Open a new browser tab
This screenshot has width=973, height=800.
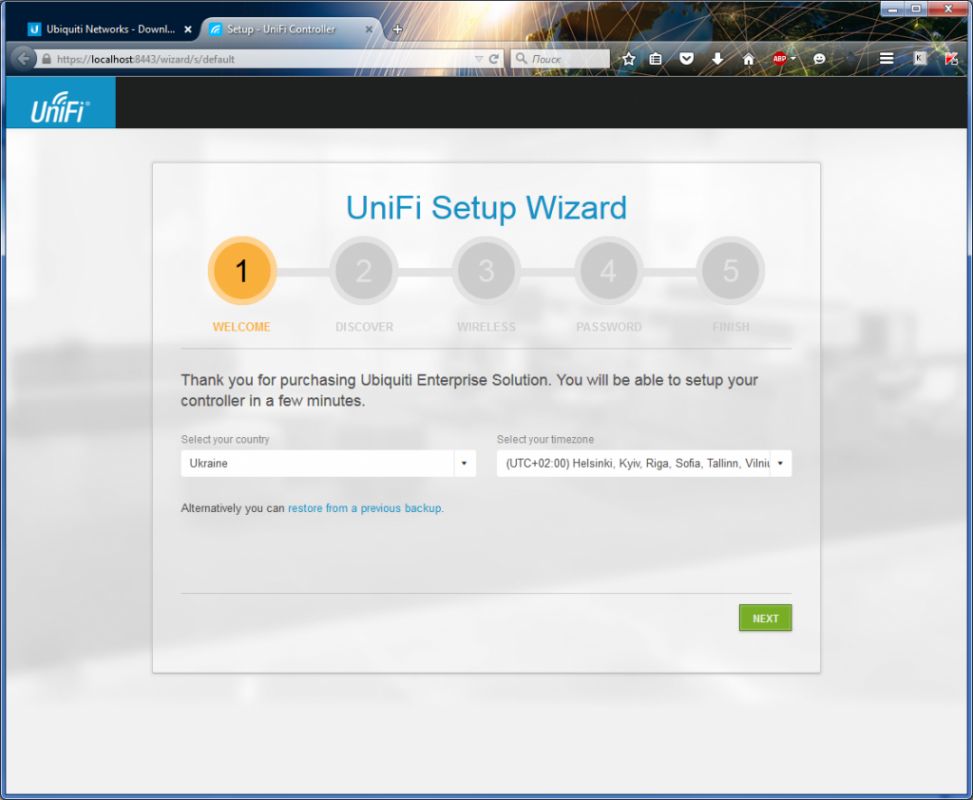397,29
